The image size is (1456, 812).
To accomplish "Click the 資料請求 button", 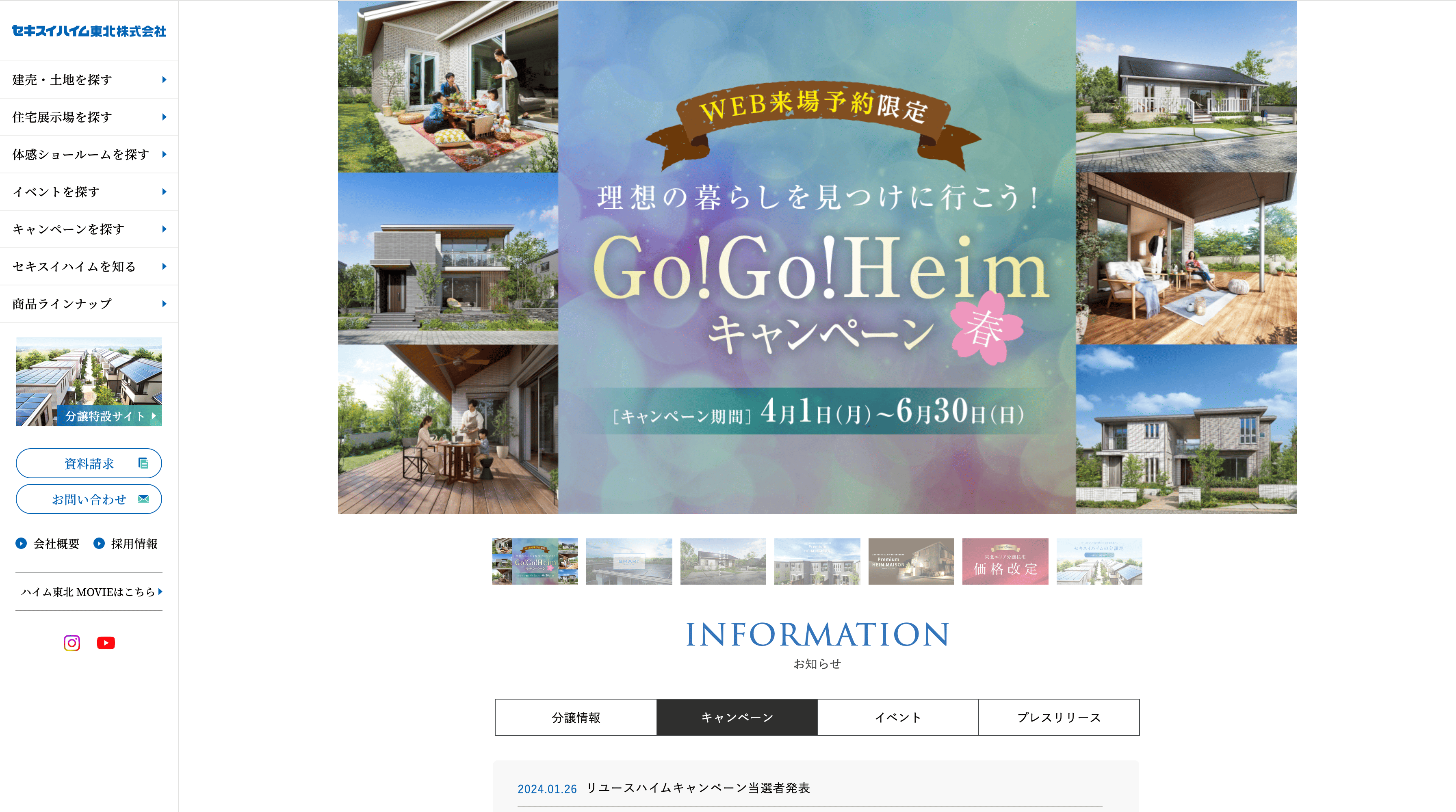I will coord(89,463).
